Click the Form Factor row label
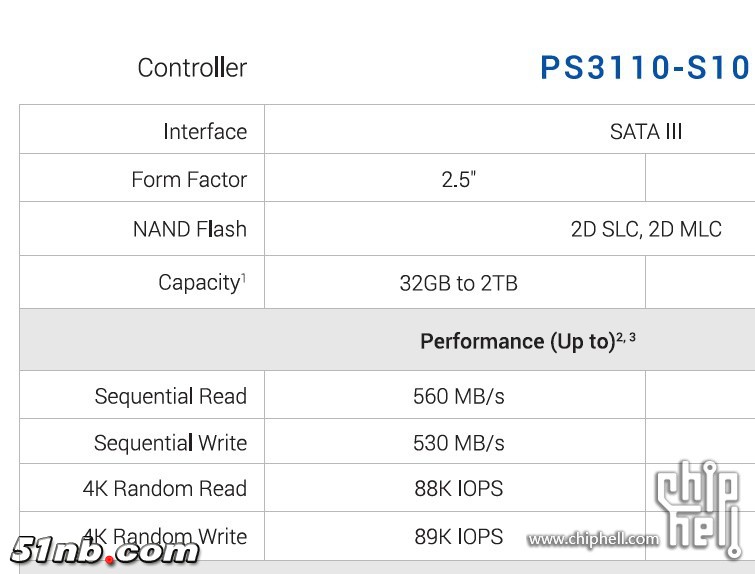Image resolution: width=755 pixels, height=574 pixels. tap(189, 180)
